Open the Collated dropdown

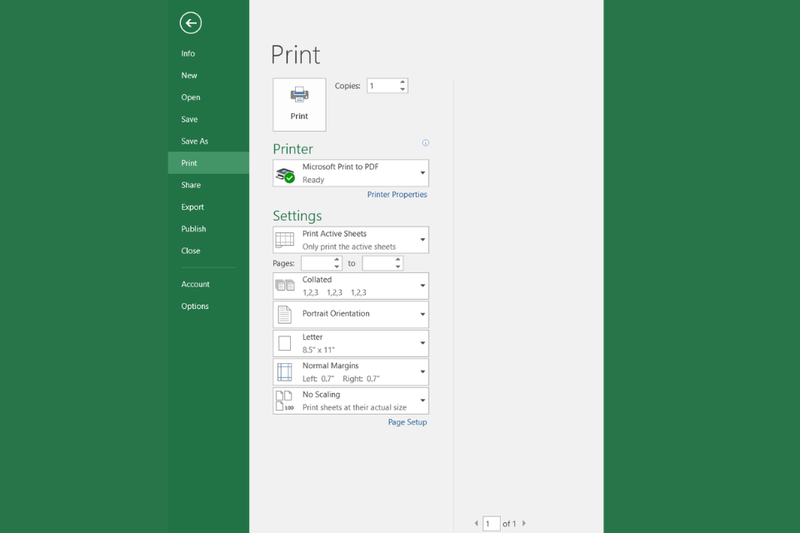(x=350, y=286)
